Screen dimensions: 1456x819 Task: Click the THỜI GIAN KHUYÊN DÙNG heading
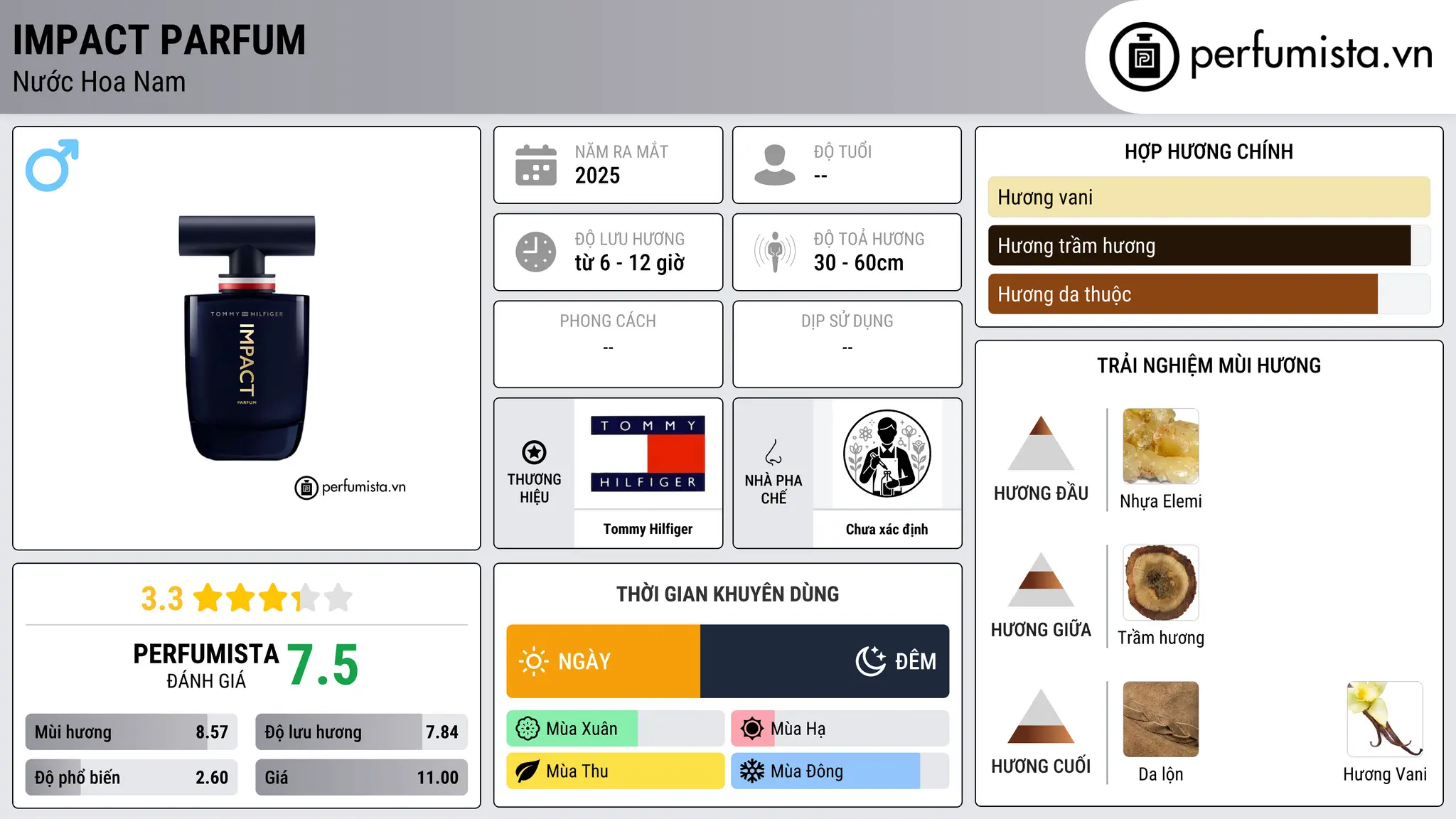click(727, 594)
